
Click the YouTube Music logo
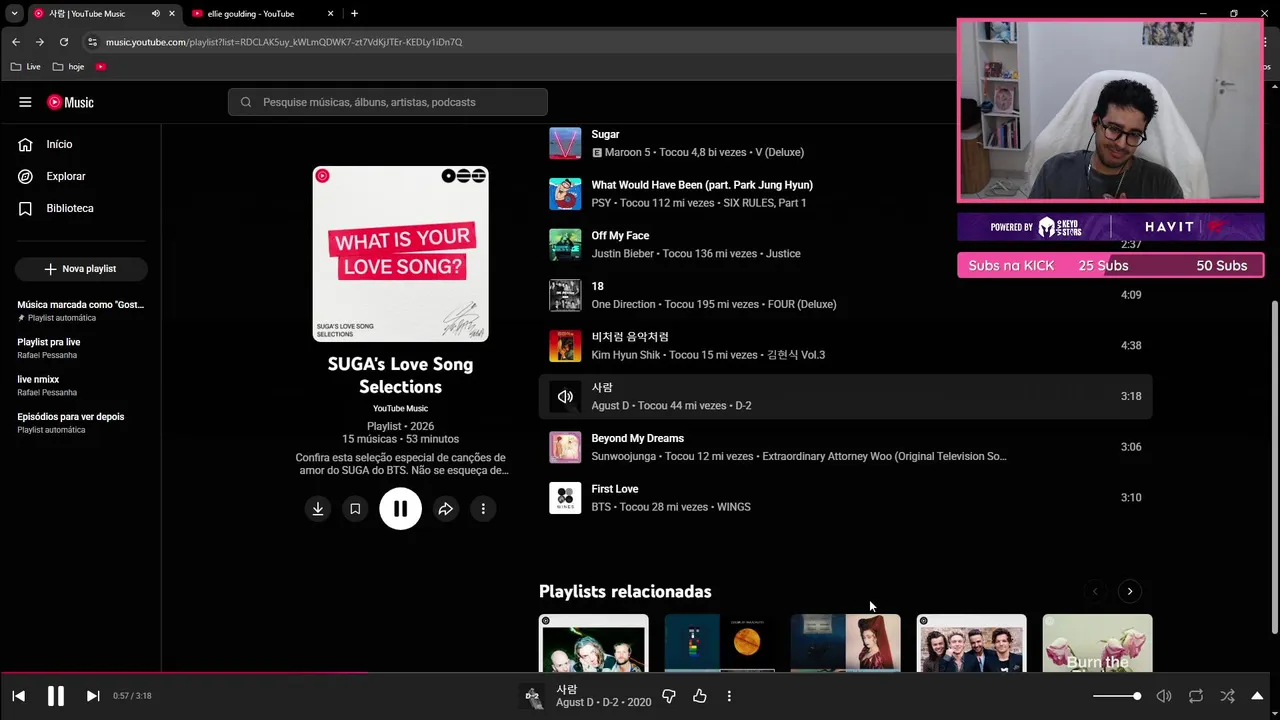coord(70,102)
